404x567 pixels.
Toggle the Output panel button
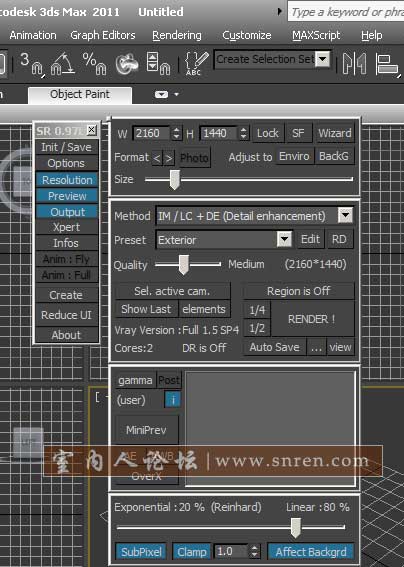pyautogui.click(x=67, y=212)
